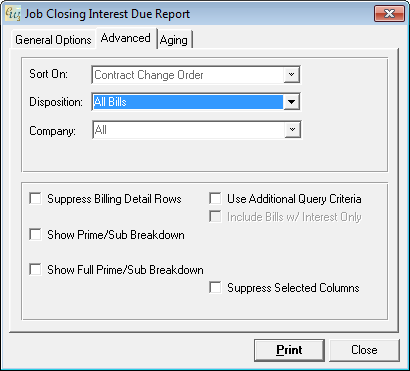The width and height of the screenshot is (410, 371).
Task: Expand the Company dropdown arrow
Action: coord(292,130)
